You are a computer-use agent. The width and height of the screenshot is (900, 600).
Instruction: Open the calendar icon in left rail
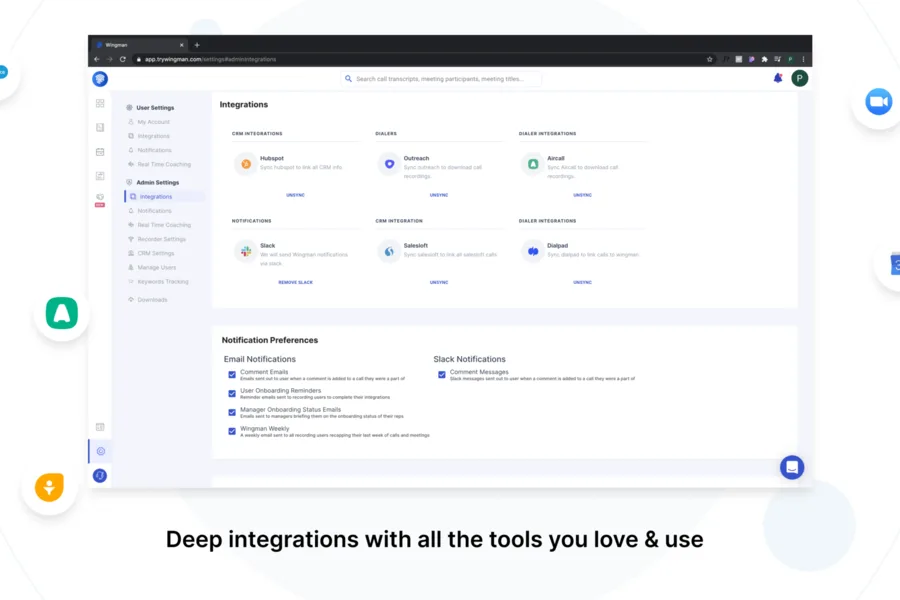100,152
